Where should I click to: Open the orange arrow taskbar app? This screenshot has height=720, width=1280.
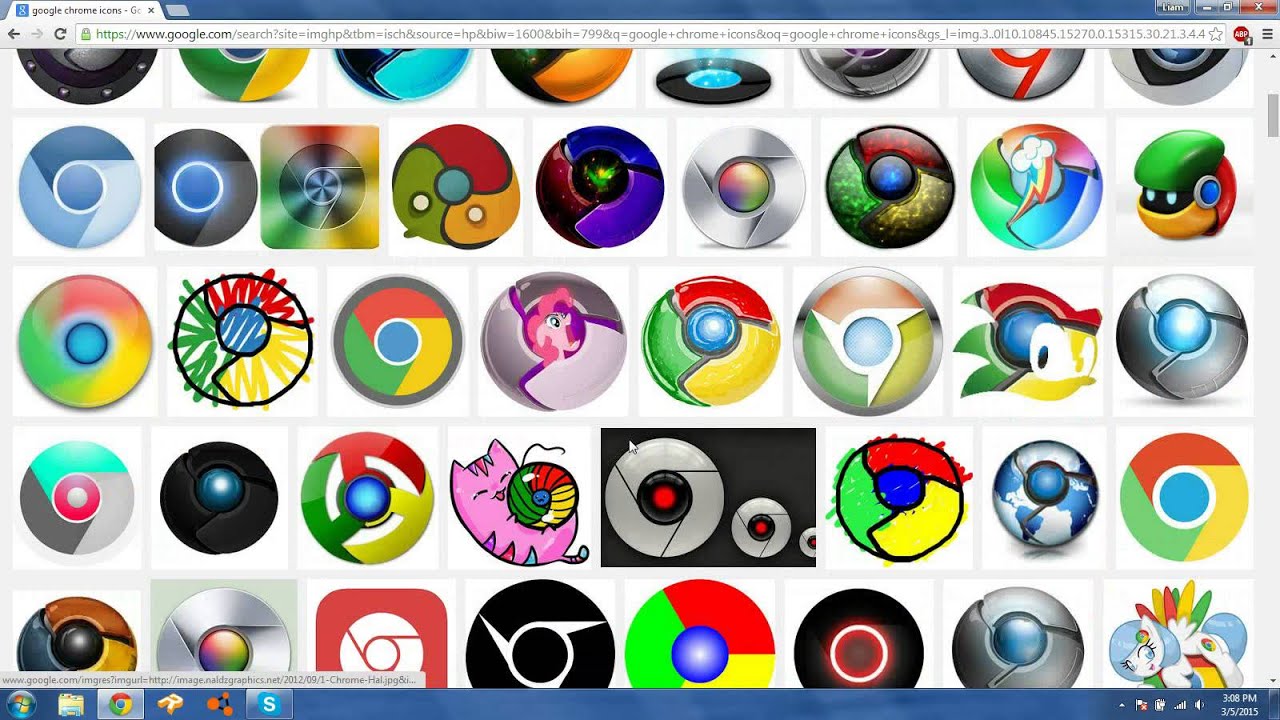tap(170, 705)
